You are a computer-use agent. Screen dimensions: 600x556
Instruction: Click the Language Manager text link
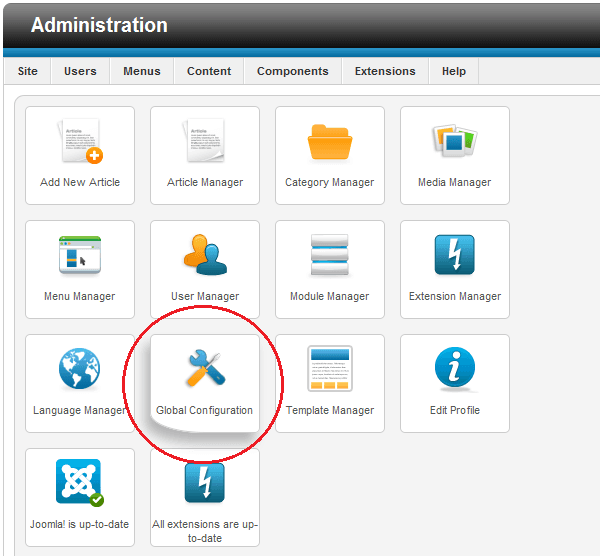(x=79, y=410)
